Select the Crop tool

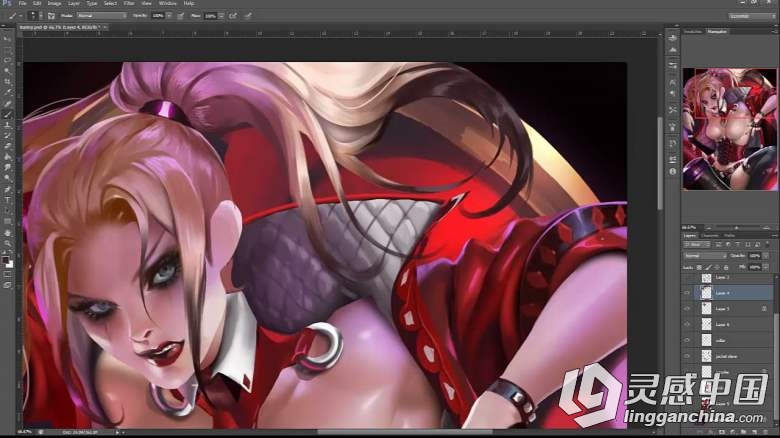click(x=7, y=82)
